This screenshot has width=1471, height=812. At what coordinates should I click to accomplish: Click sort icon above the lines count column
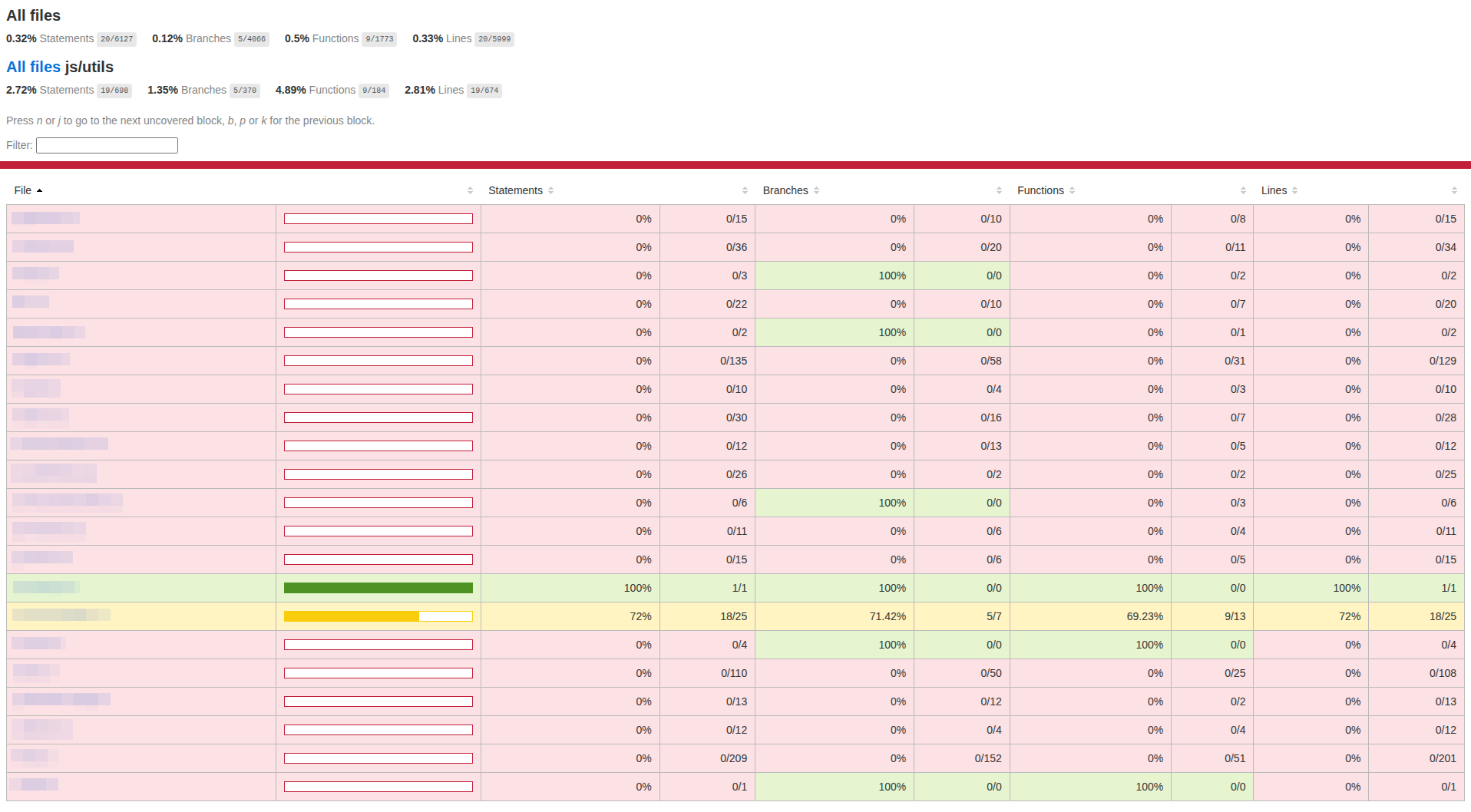(x=1454, y=190)
